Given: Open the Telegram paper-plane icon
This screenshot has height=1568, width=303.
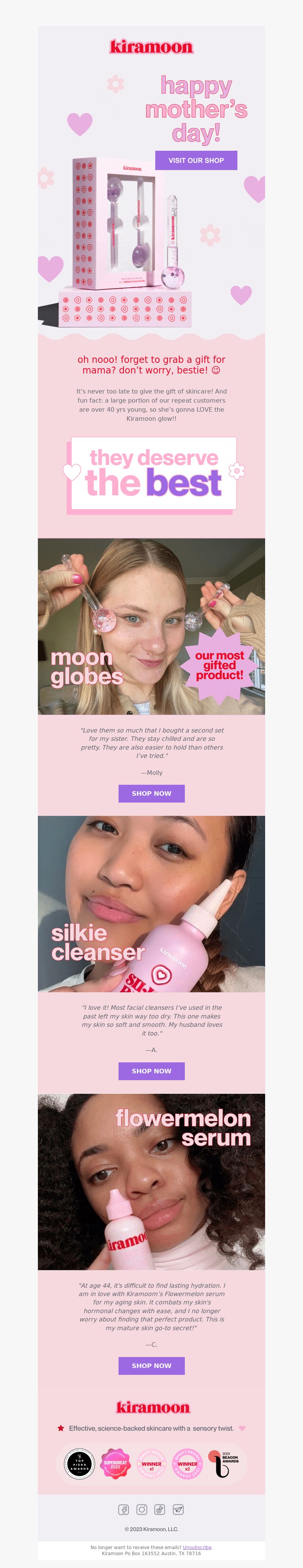Looking at the screenshot, I should [178, 1509].
